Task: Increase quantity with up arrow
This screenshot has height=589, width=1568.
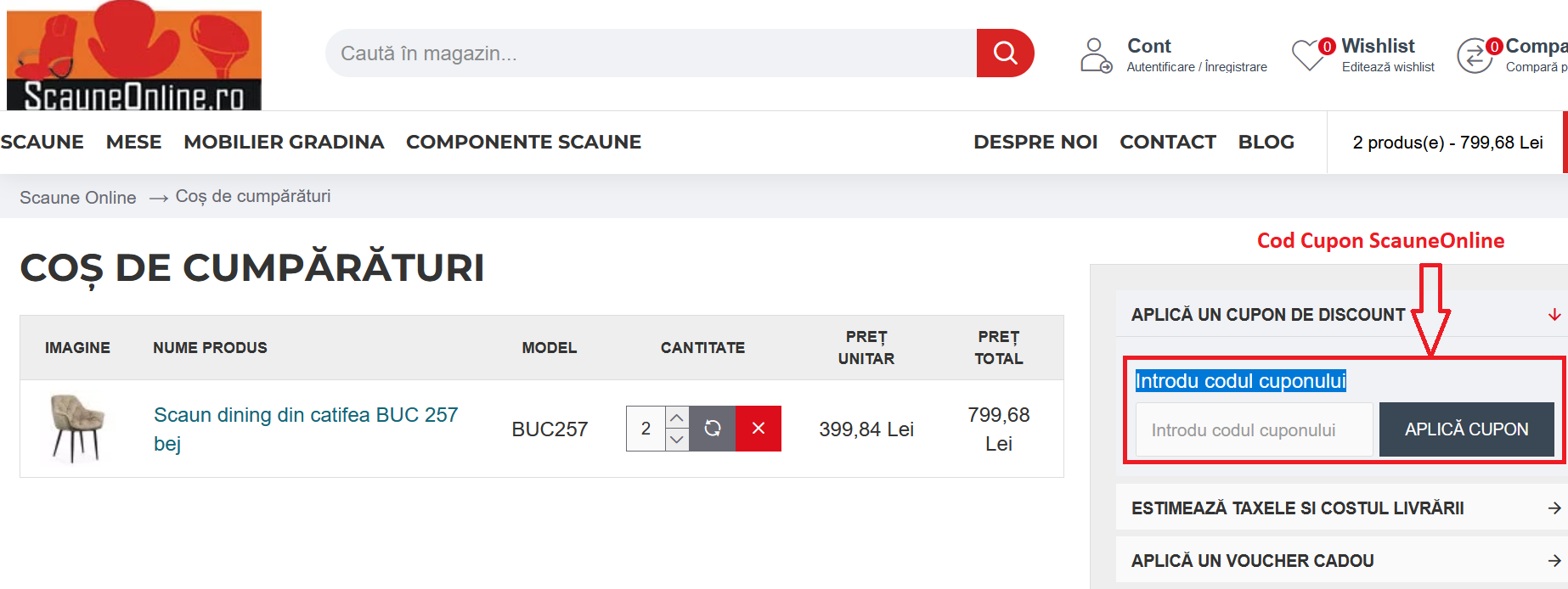Action: point(676,418)
